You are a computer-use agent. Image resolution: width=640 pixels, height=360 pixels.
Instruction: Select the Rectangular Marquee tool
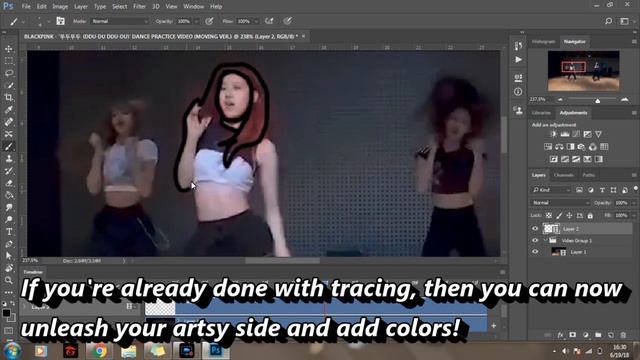click(9, 61)
